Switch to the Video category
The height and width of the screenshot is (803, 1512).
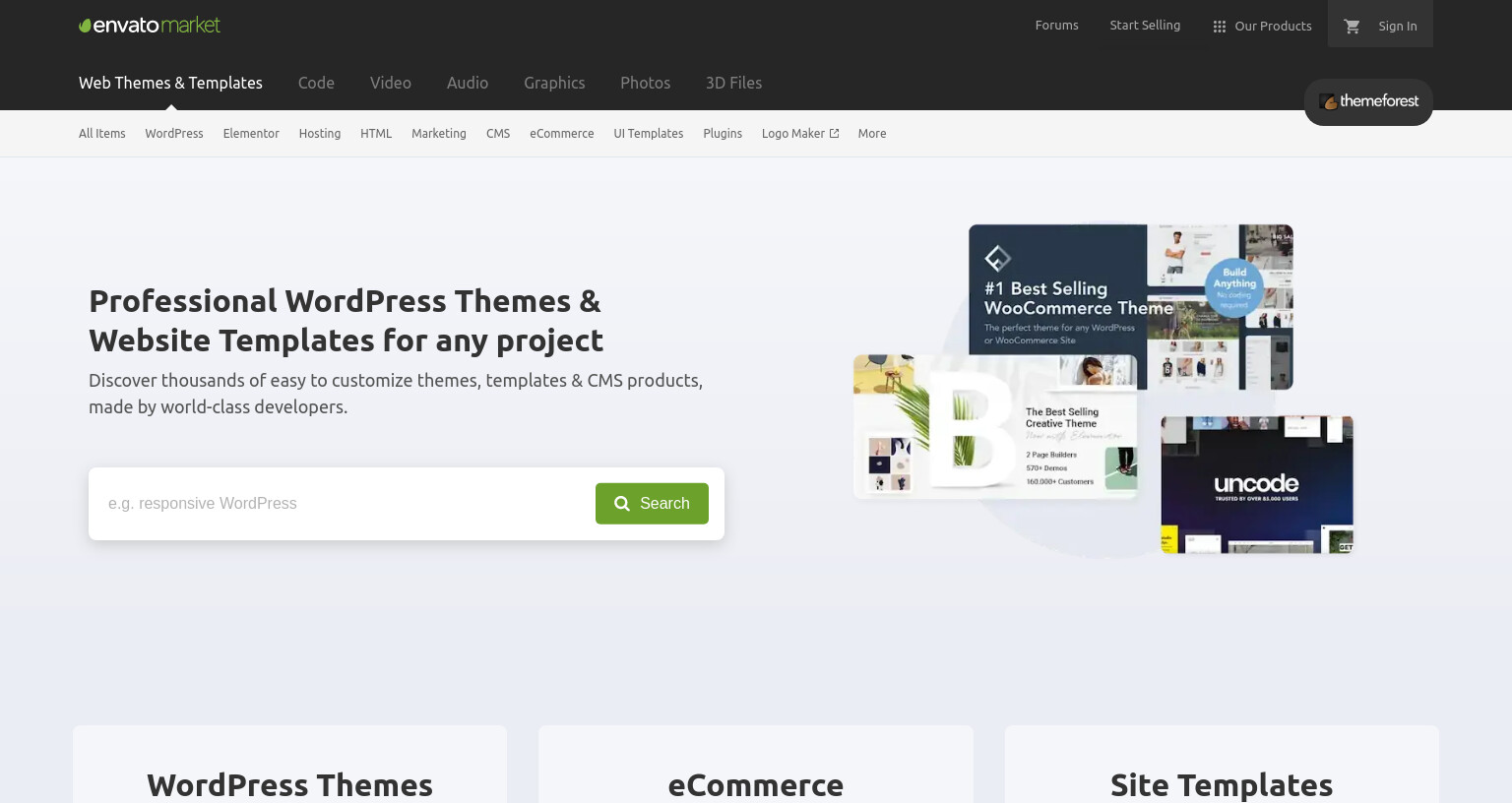(391, 83)
